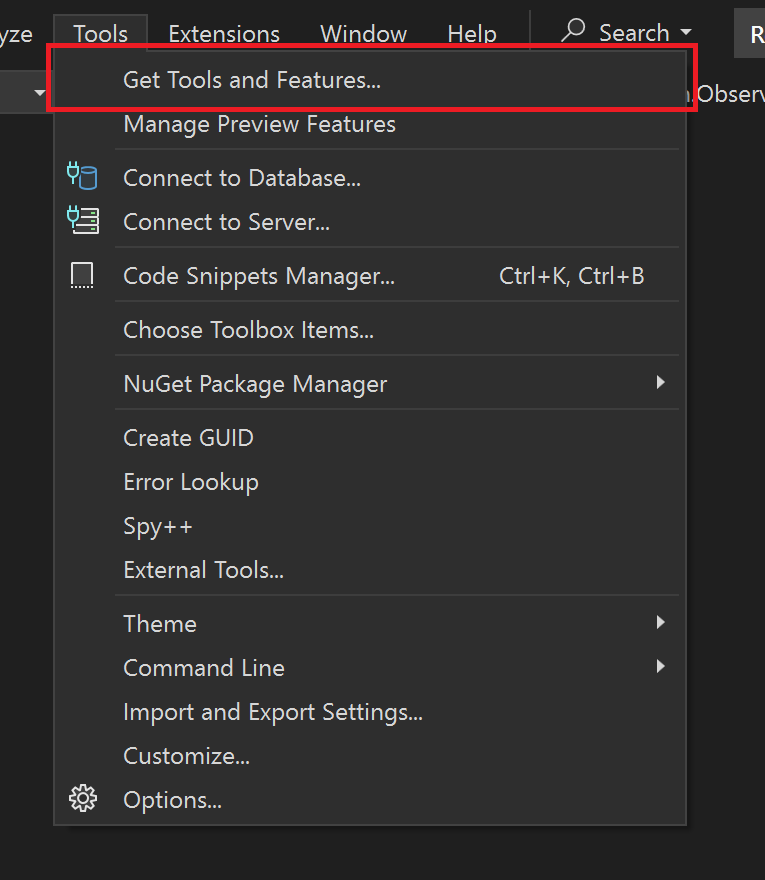
Task: Open the dropdown arrow left of the menu
Action: click(39, 93)
